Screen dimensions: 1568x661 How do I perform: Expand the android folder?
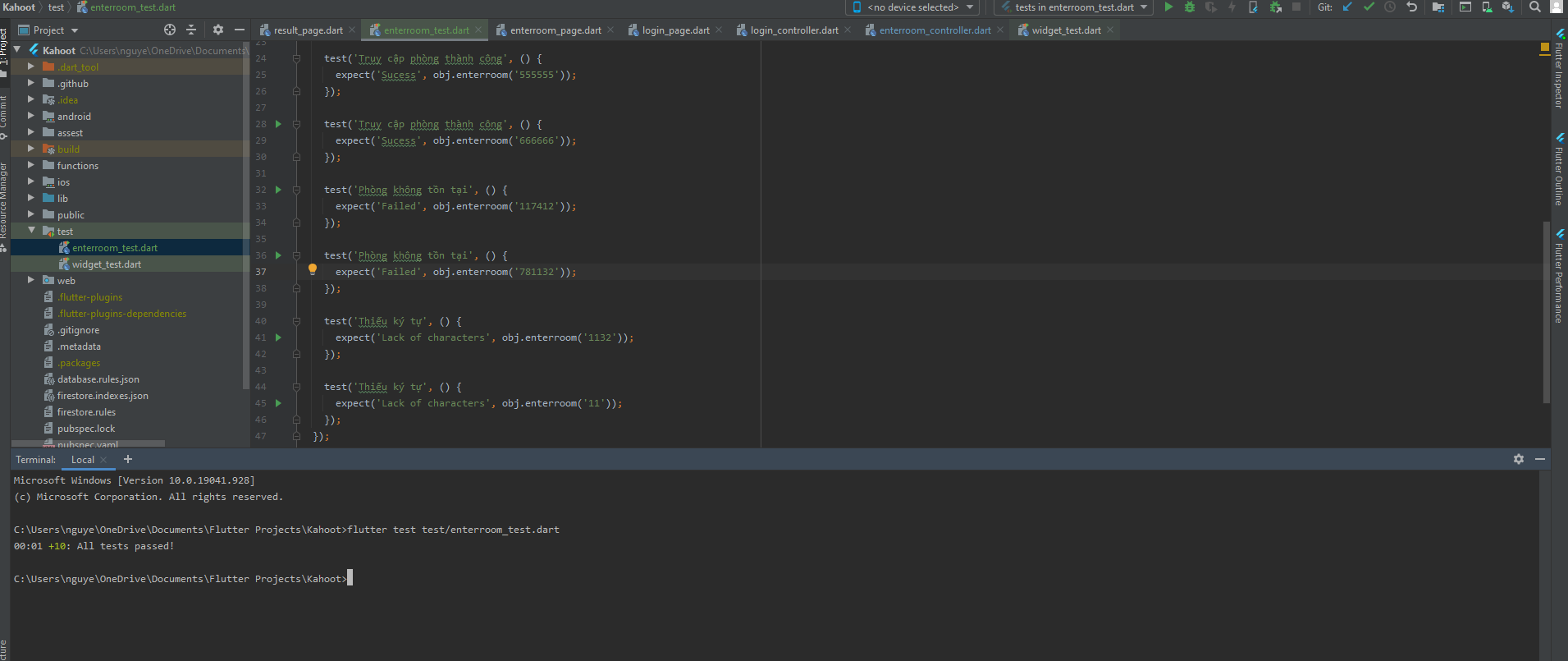(x=31, y=116)
